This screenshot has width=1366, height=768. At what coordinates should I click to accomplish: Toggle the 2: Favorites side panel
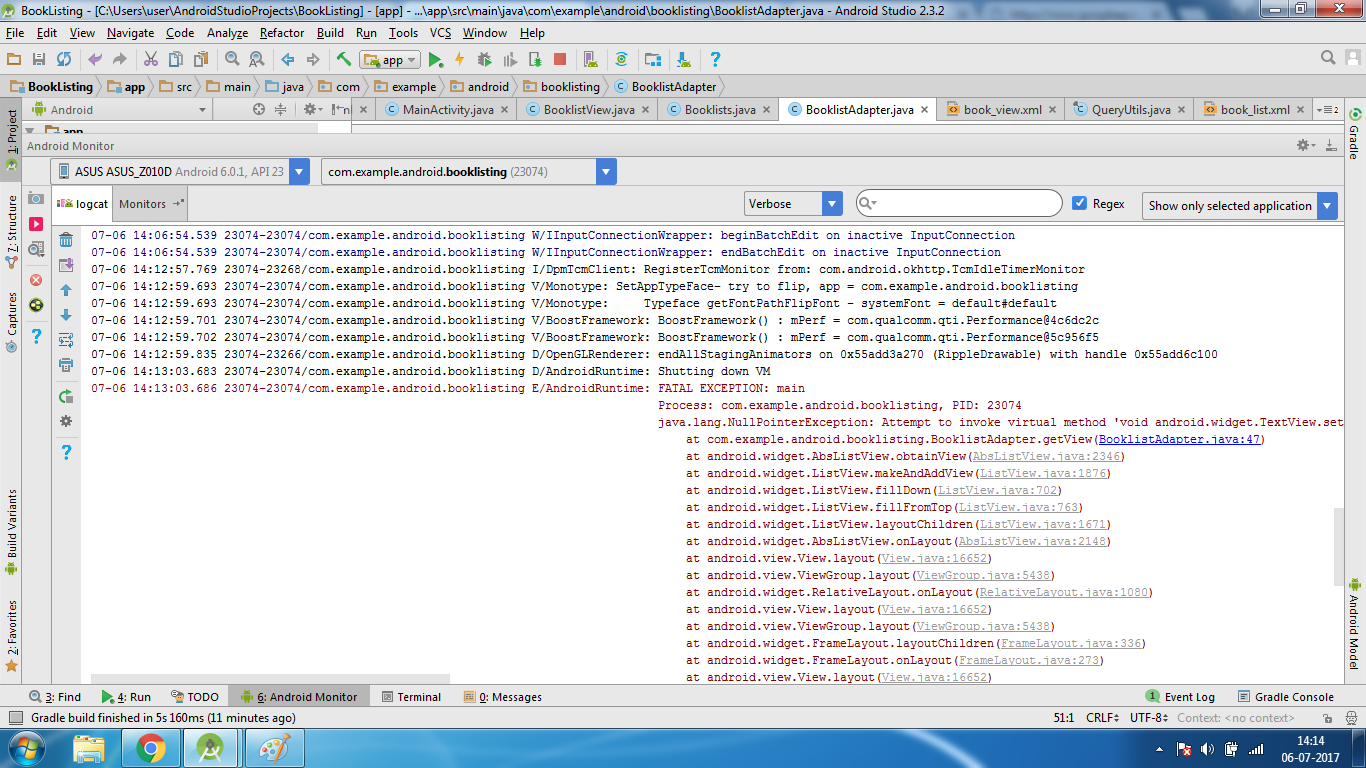12,635
